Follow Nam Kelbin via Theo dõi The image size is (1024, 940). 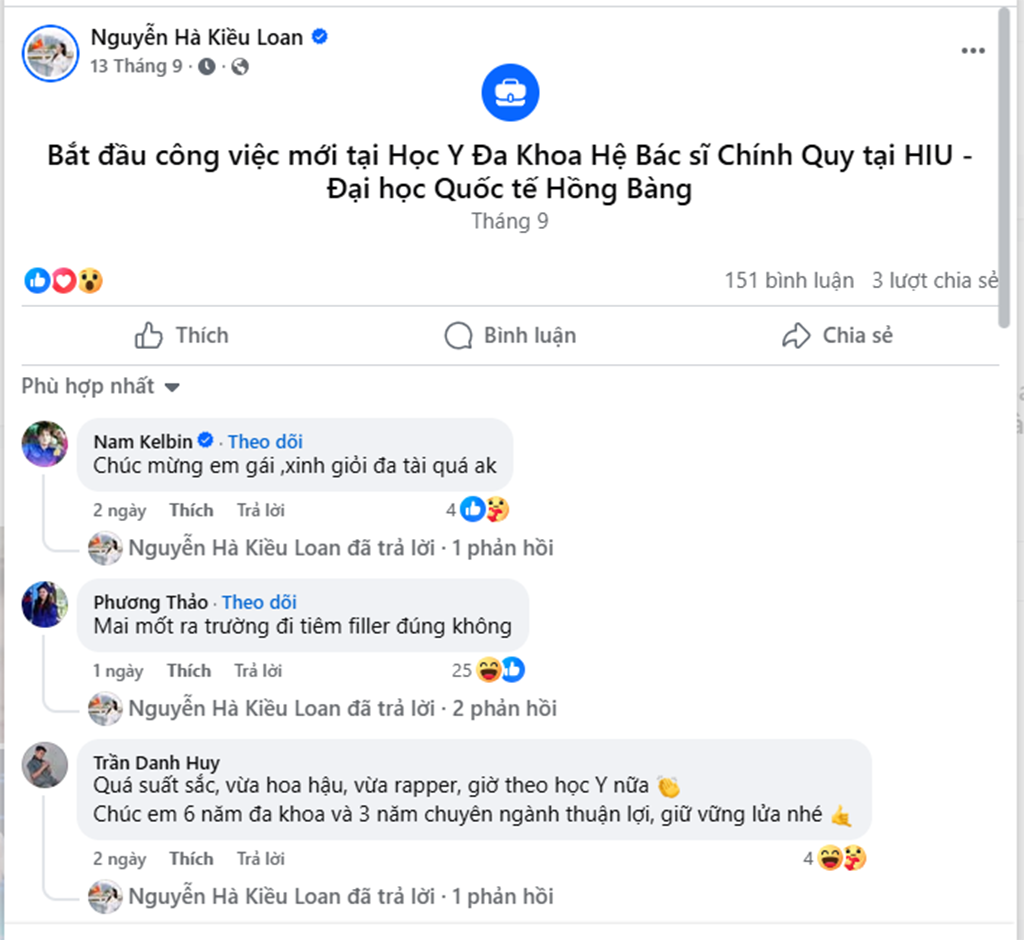[x=265, y=441]
